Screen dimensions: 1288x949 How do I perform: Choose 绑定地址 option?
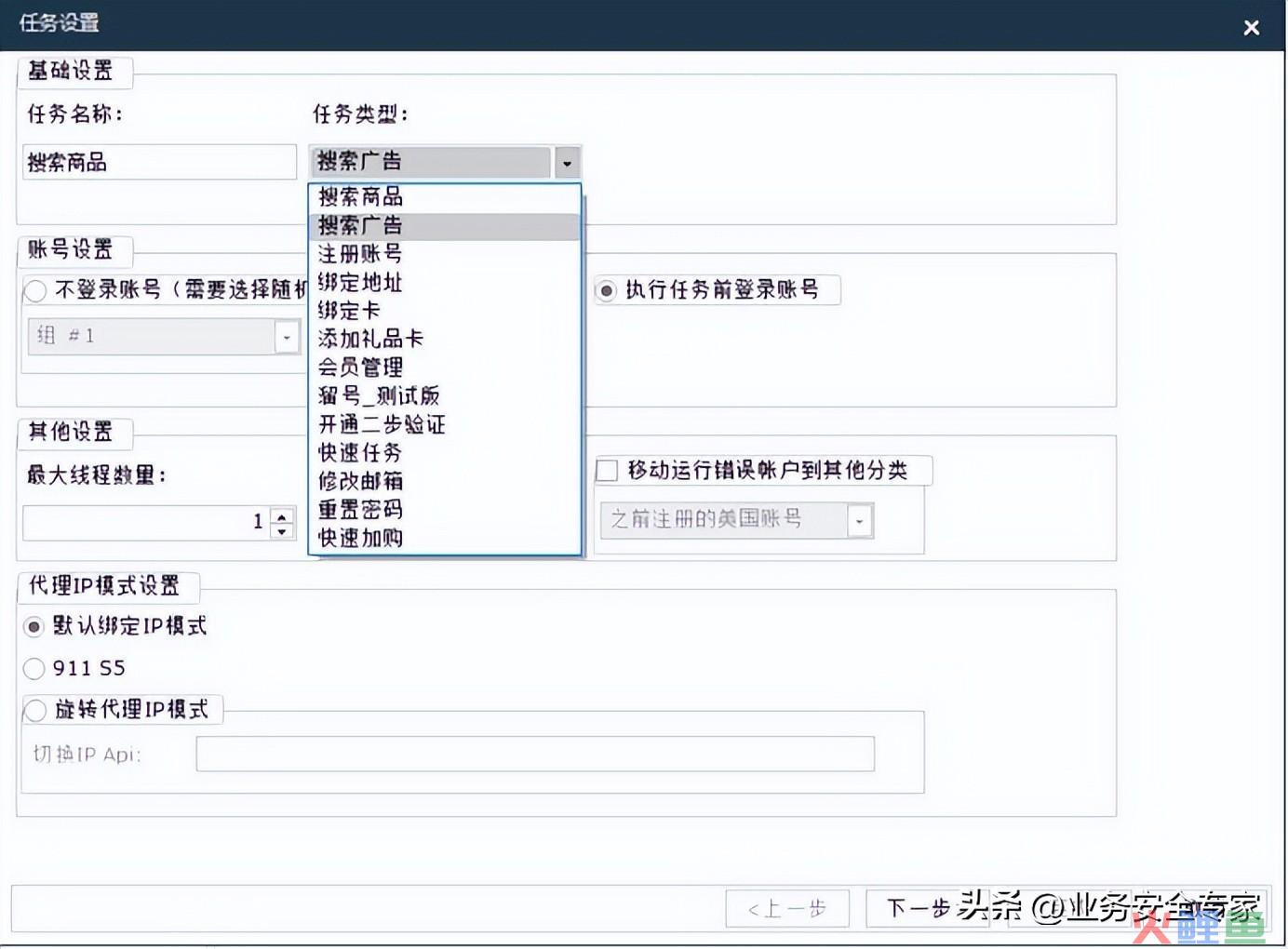coord(445,282)
